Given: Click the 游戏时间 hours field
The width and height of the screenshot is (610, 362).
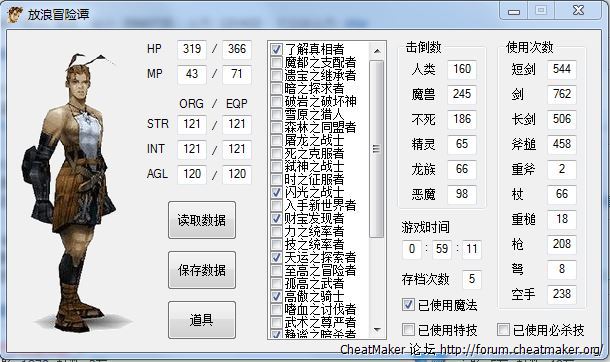Looking at the screenshot, I should [412, 249].
